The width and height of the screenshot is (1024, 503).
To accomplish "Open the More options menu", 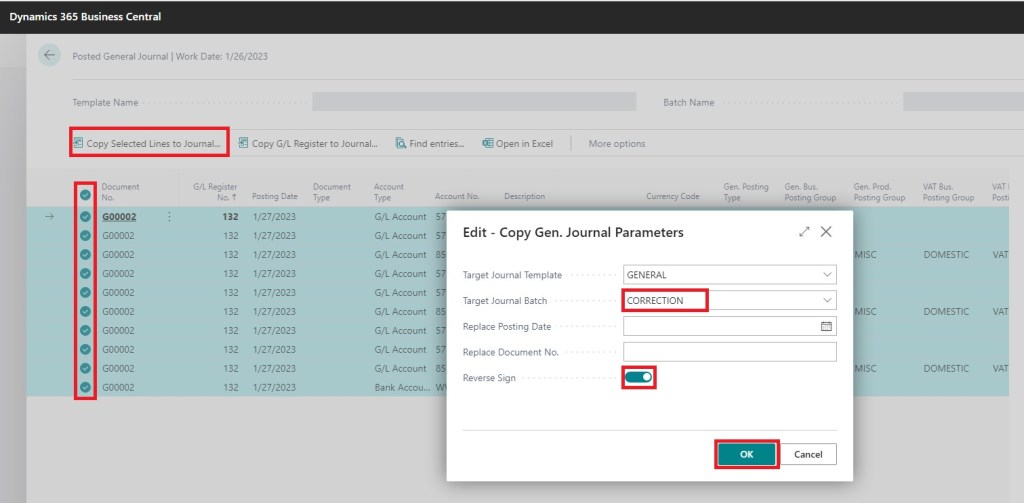I will 616,143.
